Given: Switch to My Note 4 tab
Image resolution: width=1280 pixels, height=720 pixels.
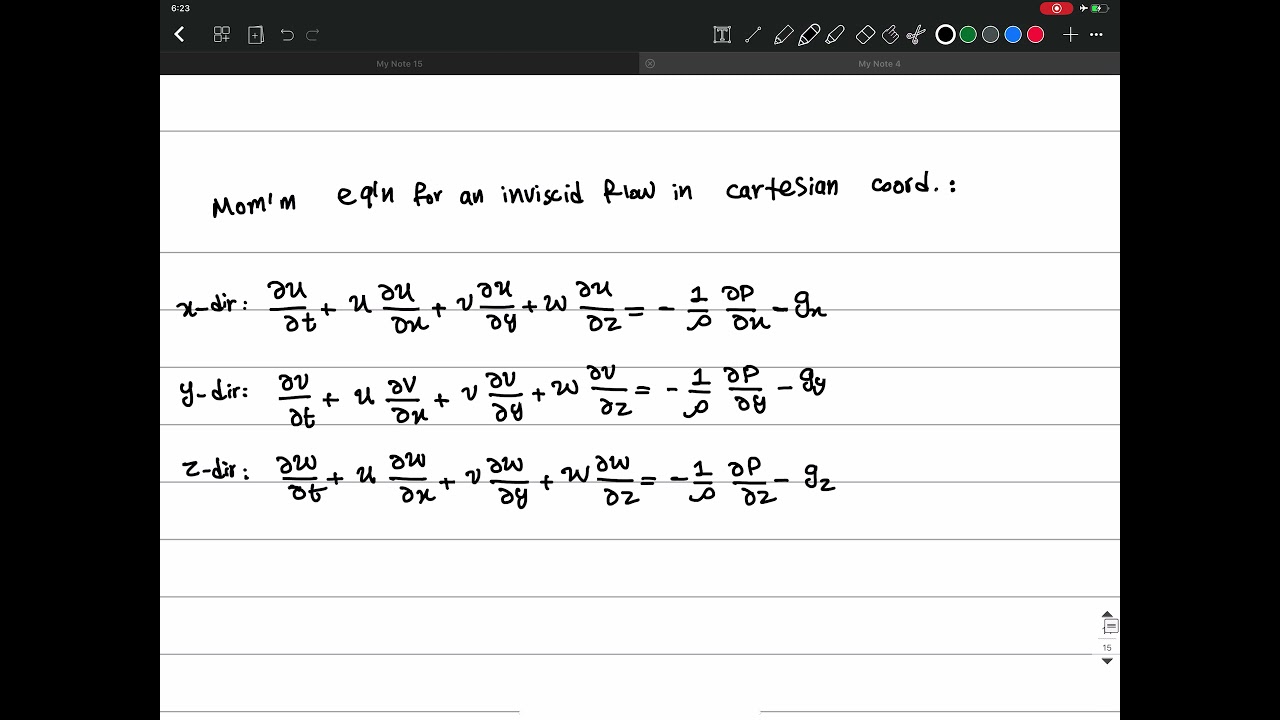Looking at the screenshot, I should pos(879,64).
